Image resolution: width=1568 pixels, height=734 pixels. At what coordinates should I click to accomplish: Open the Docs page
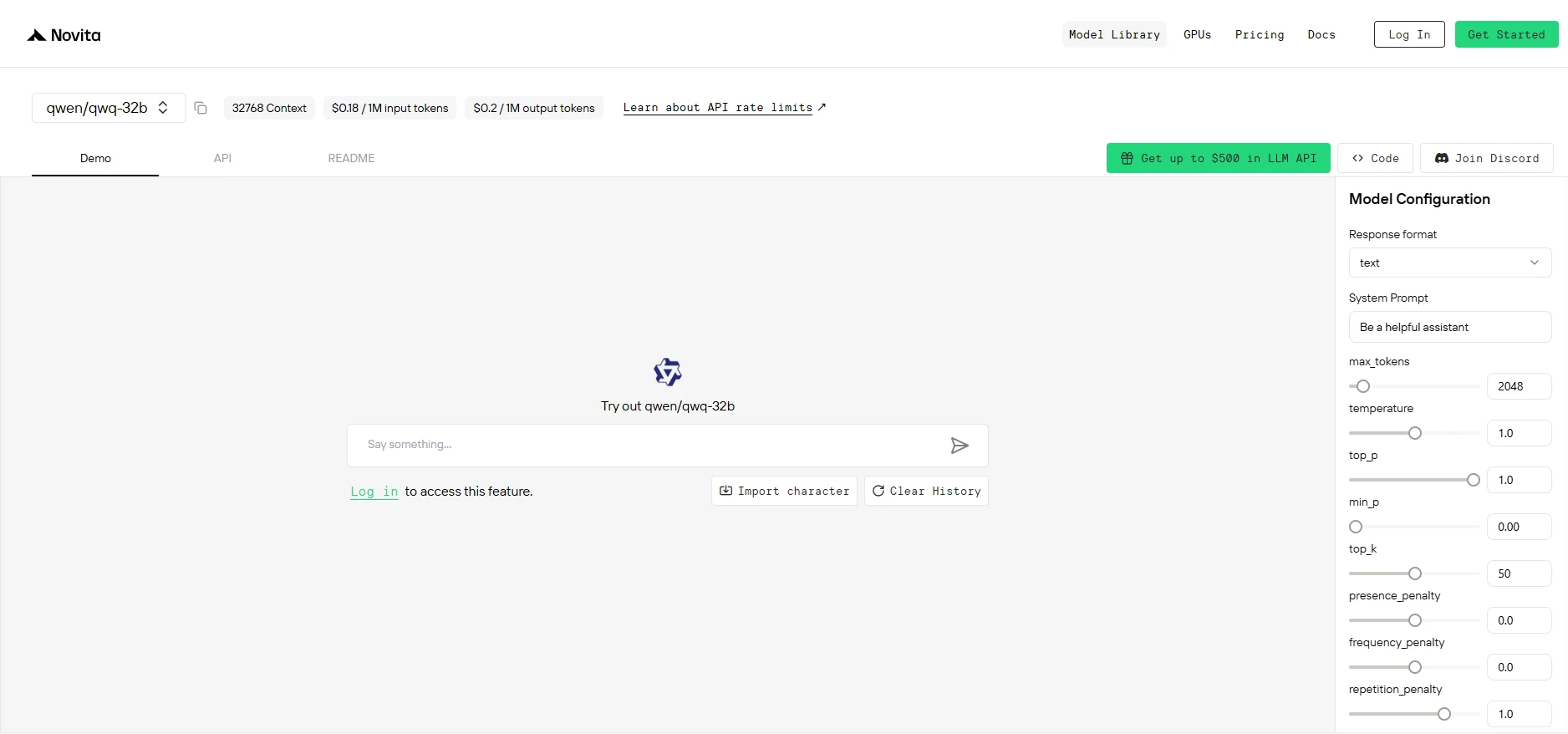1321,34
